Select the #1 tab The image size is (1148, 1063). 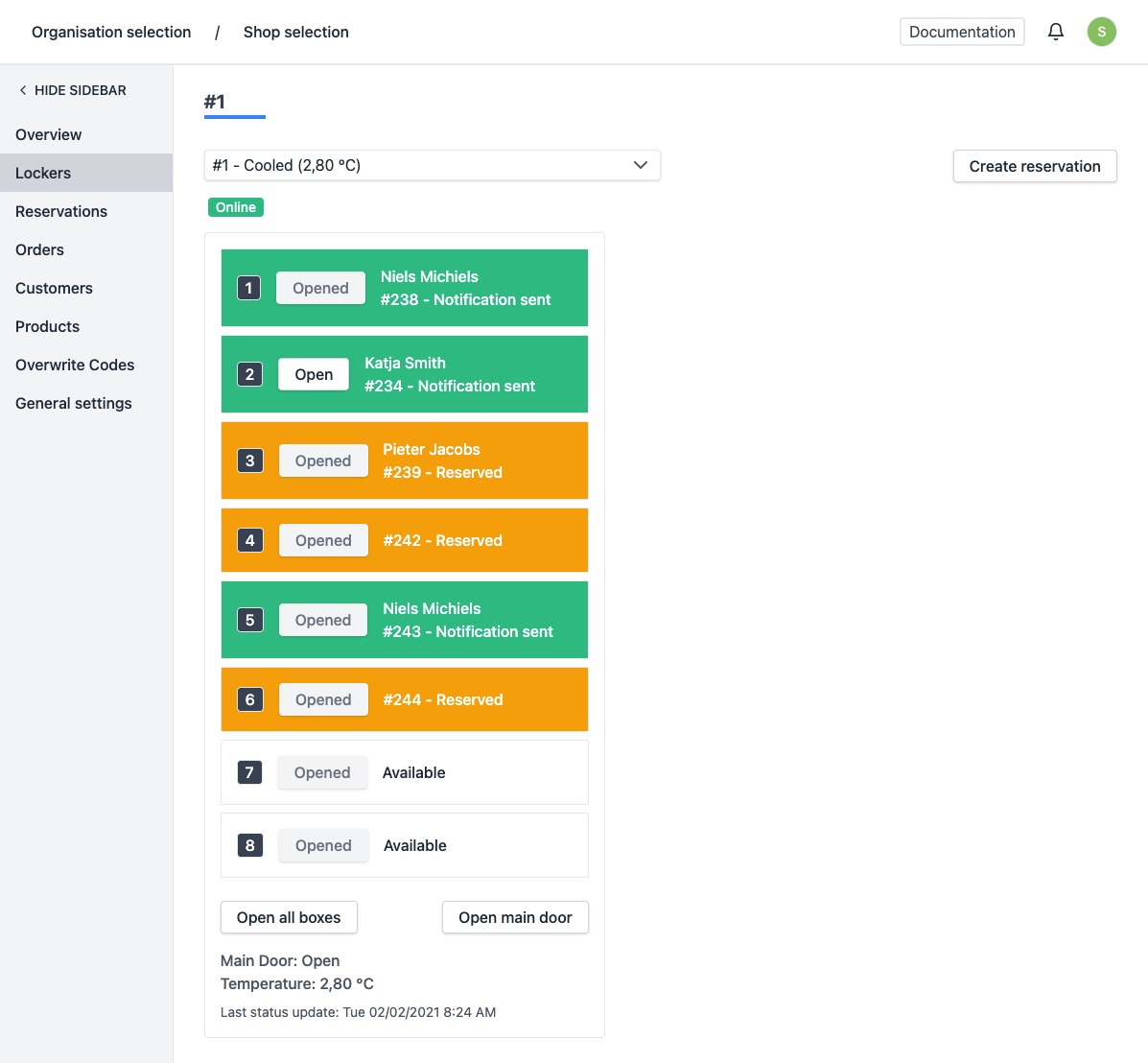[215, 102]
